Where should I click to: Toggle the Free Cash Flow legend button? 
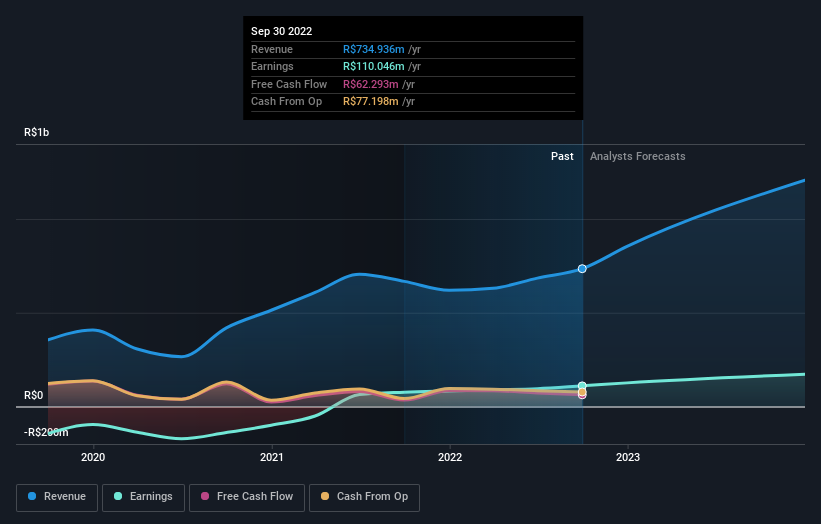[x=247, y=497]
